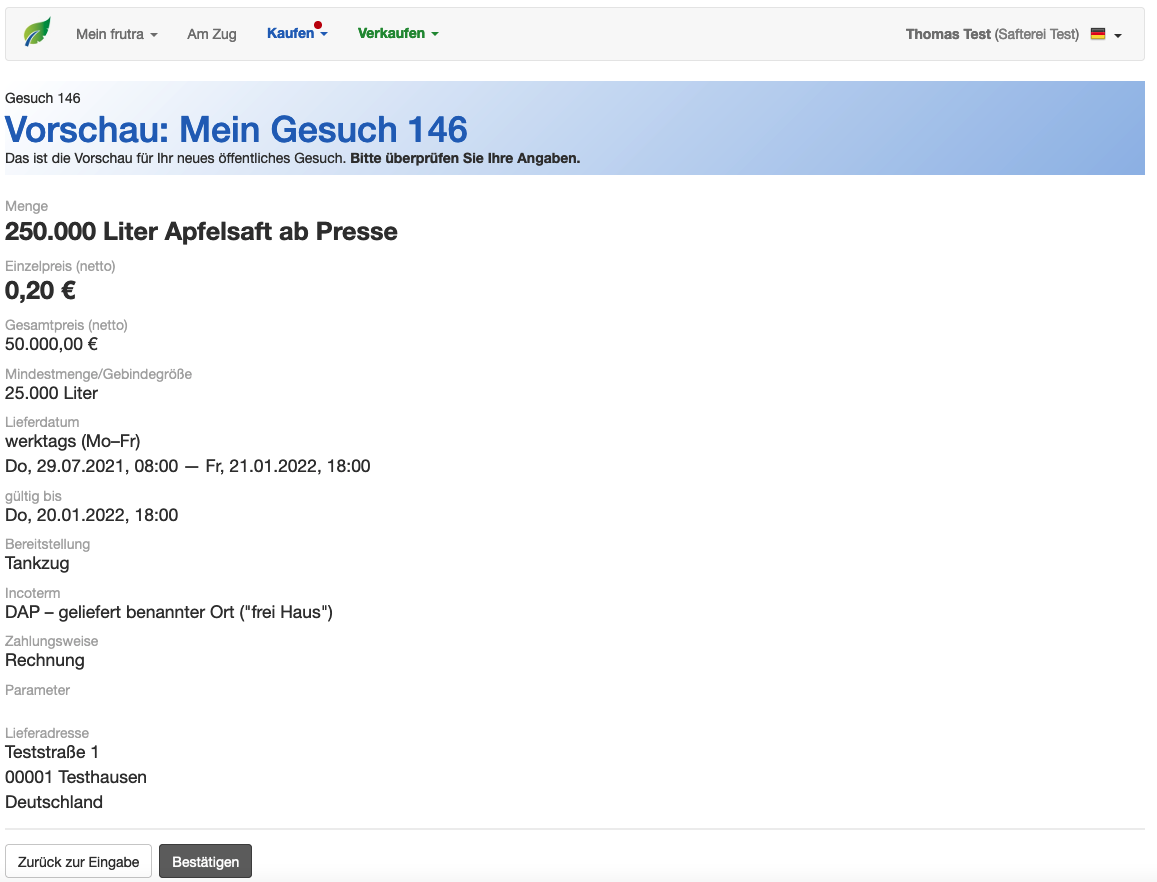This screenshot has width=1157, height=882.
Task: Click the Teststraße 1 address line
Action: 52,752
